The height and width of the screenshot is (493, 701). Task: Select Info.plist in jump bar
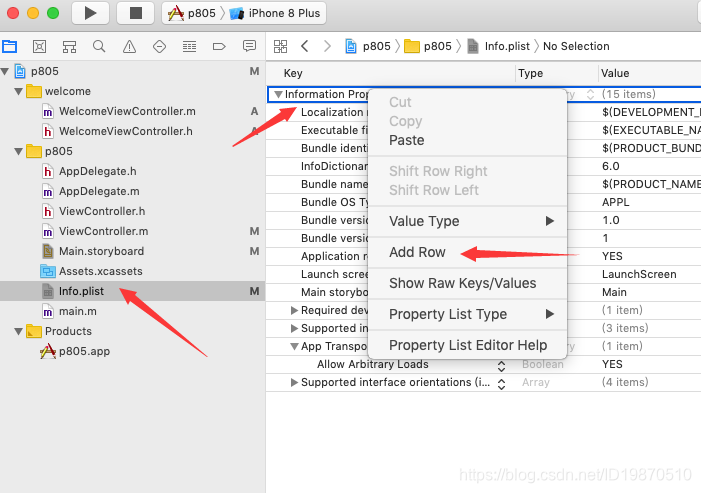(x=498, y=46)
